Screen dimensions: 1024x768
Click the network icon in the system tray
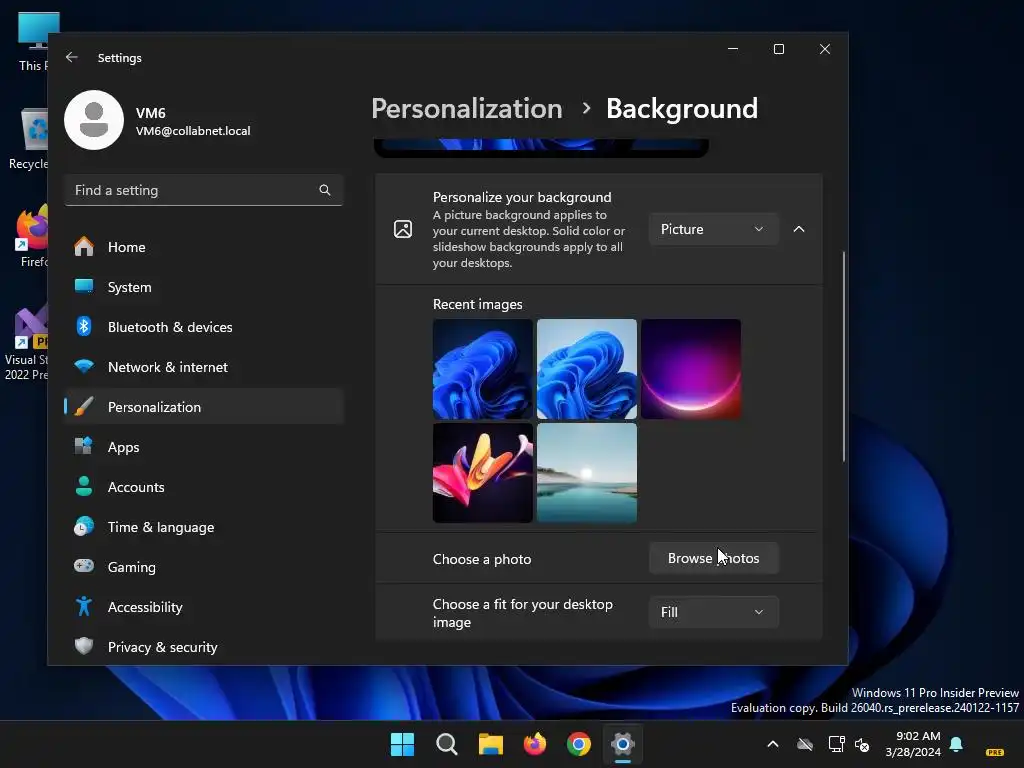click(x=836, y=744)
